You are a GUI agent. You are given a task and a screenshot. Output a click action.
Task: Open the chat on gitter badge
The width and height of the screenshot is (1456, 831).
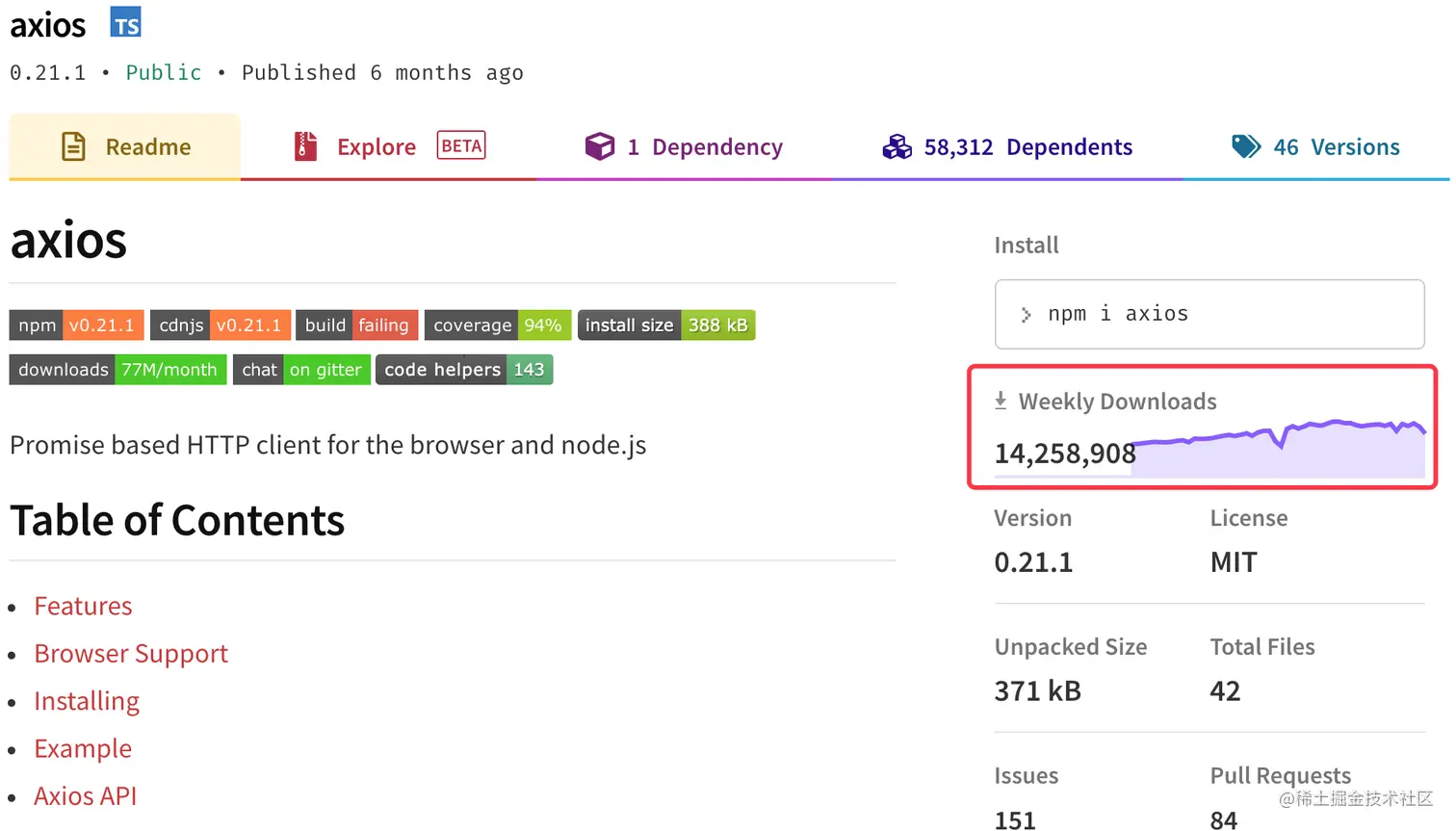[x=301, y=370]
